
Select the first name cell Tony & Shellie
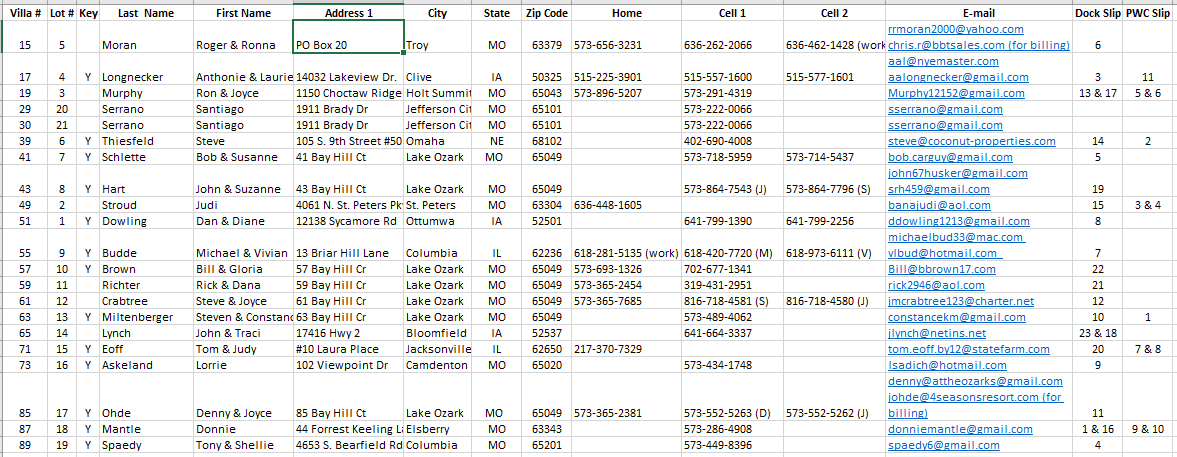click(x=243, y=445)
